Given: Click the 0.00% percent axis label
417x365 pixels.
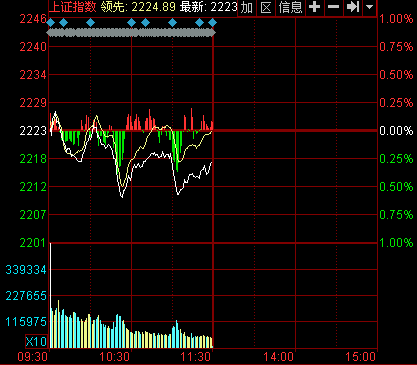Looking at the screenshot, I should pyautogui.click(x=396, y=131).
